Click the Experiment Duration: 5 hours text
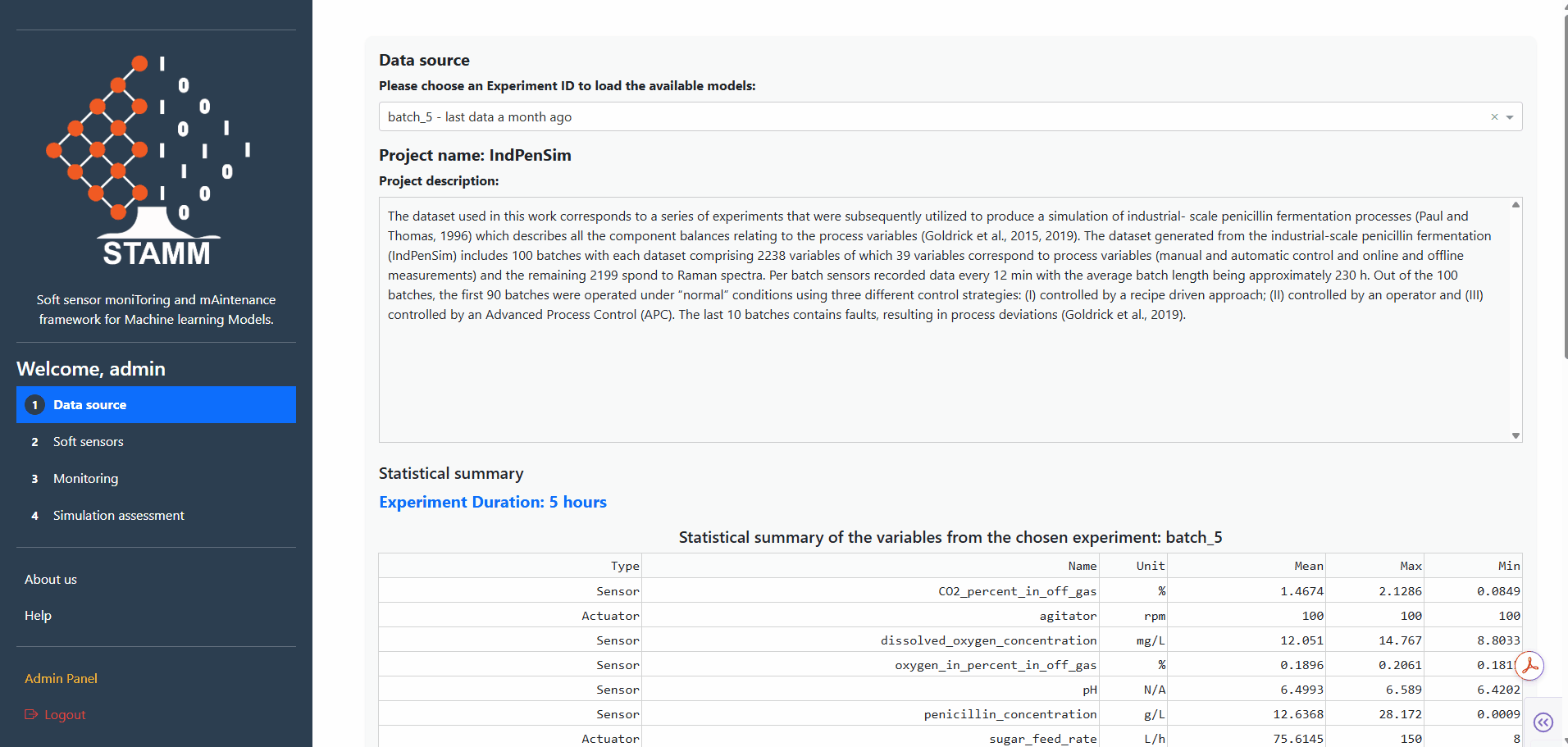This screenshot has width=1568, height=747. pos(493,502)
